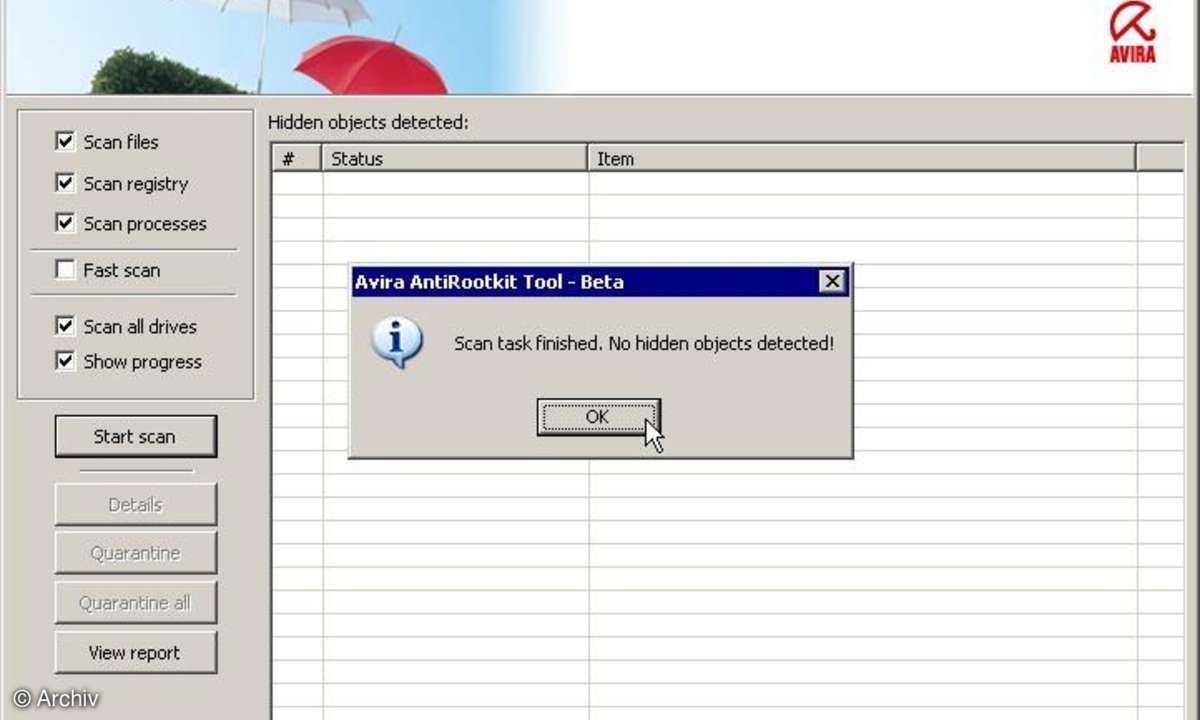
Task: Click the Start scan button
Action: [x=135, y=436]
